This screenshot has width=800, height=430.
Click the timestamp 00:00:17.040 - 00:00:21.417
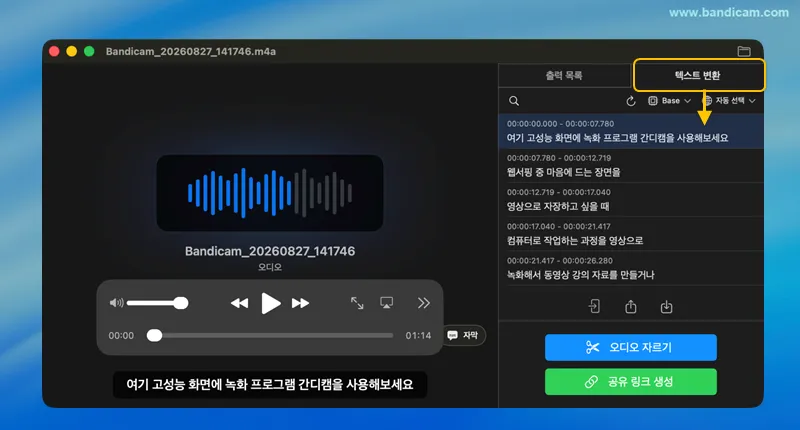[x=559, y=226]
